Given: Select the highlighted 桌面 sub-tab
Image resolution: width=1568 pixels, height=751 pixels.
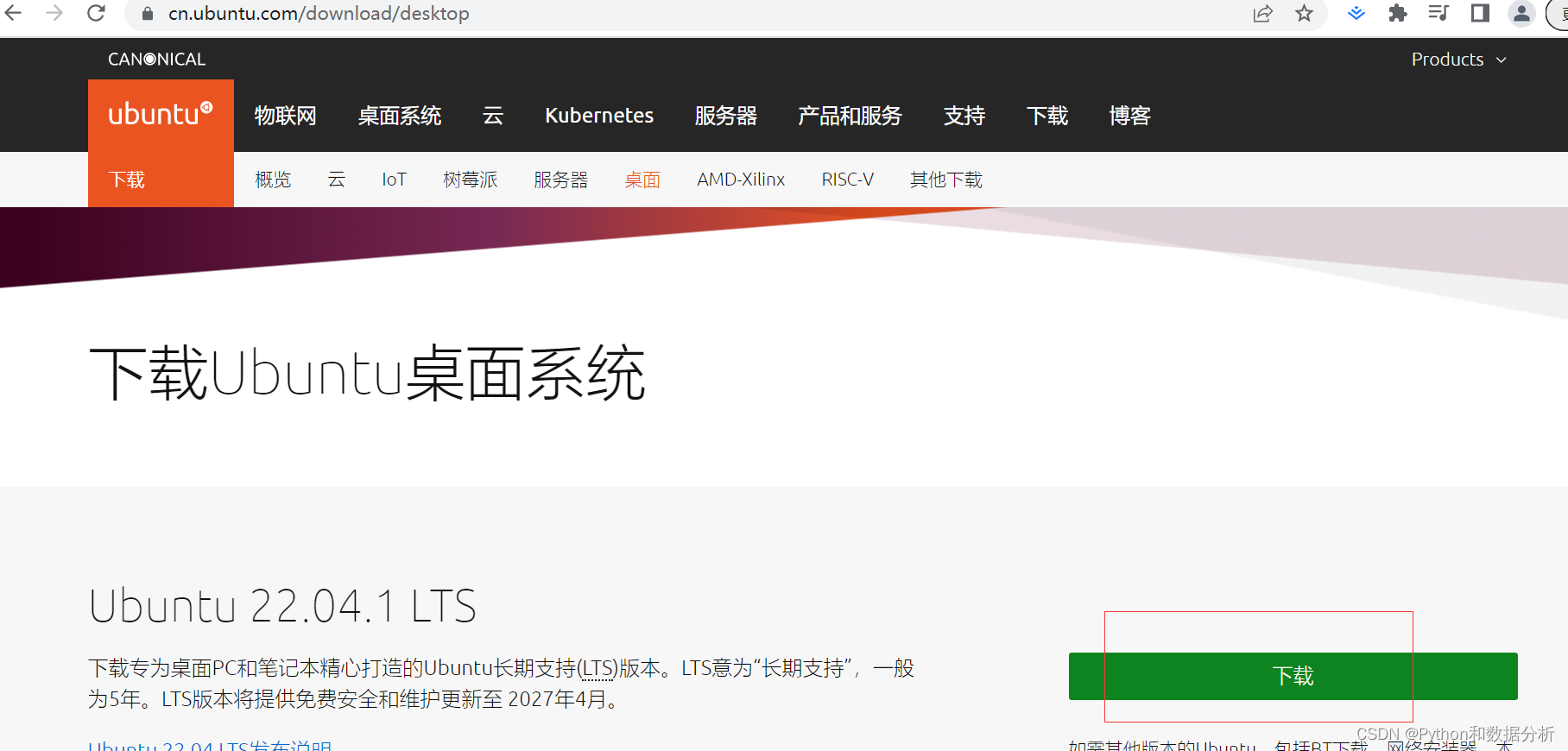Looking at the screenshot, I should 642,180.
